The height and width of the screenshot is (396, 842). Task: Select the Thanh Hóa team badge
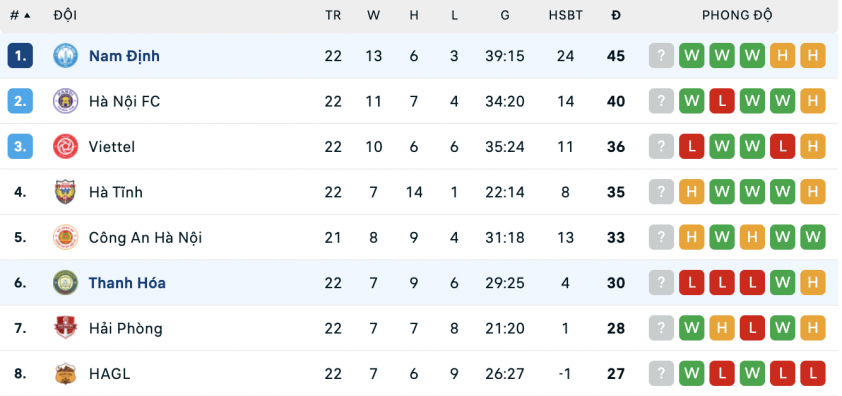[x=66, y=283]
